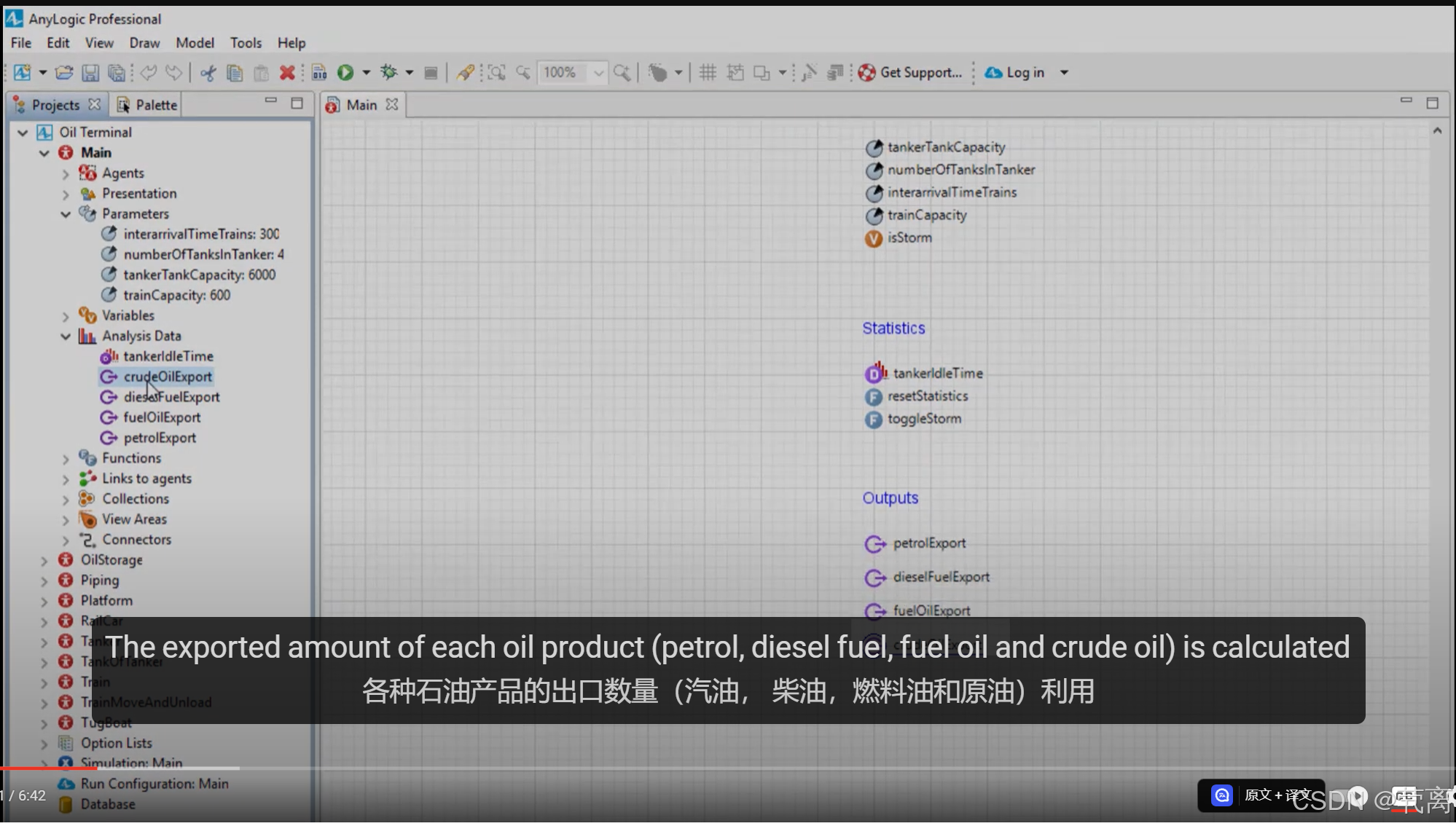Open the Model menu
Screen dimensions: 1456x826
coord(195,43)
